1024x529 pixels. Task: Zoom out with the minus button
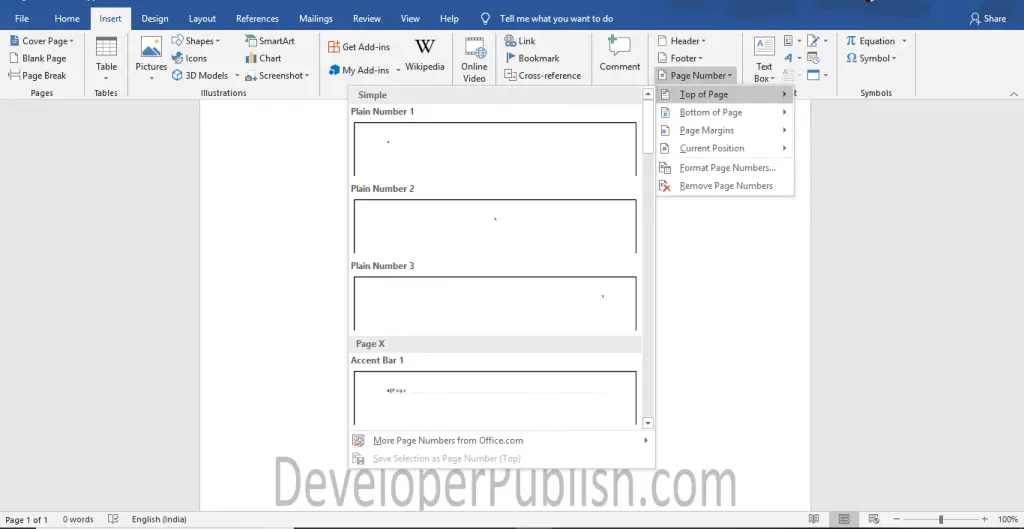pos(896,519)
